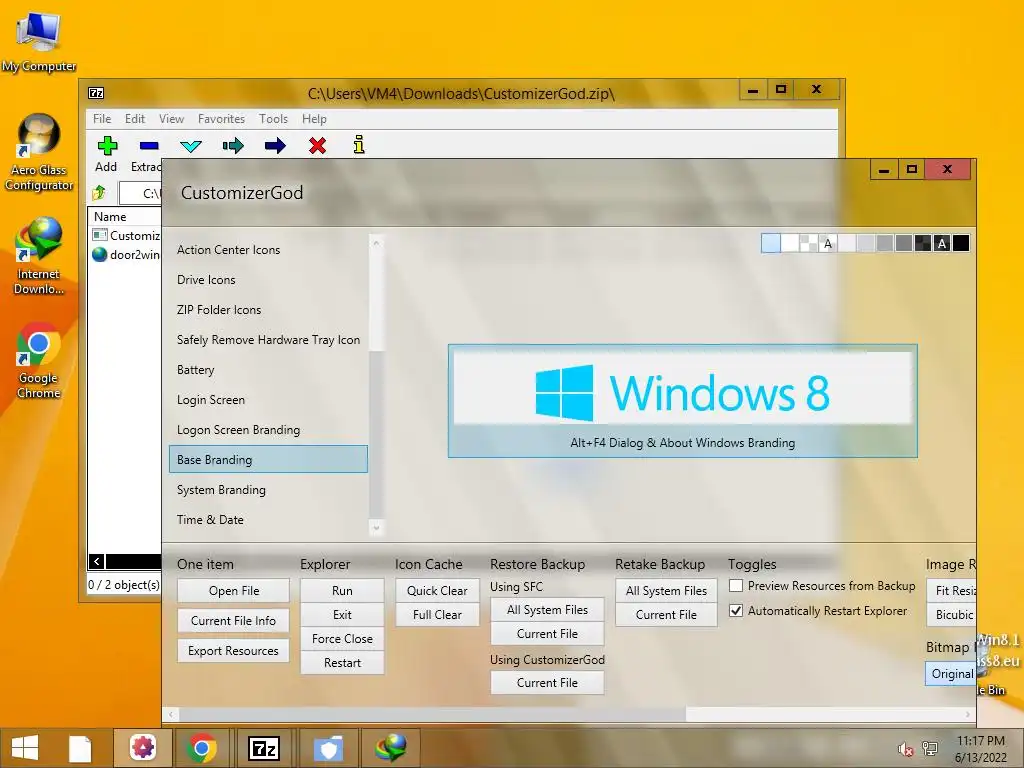The width and height of the screenshot is (1024, 768).
Task: Click the gear settings app in taskbar
Action: pyautogui.click(x=143, y=748)
